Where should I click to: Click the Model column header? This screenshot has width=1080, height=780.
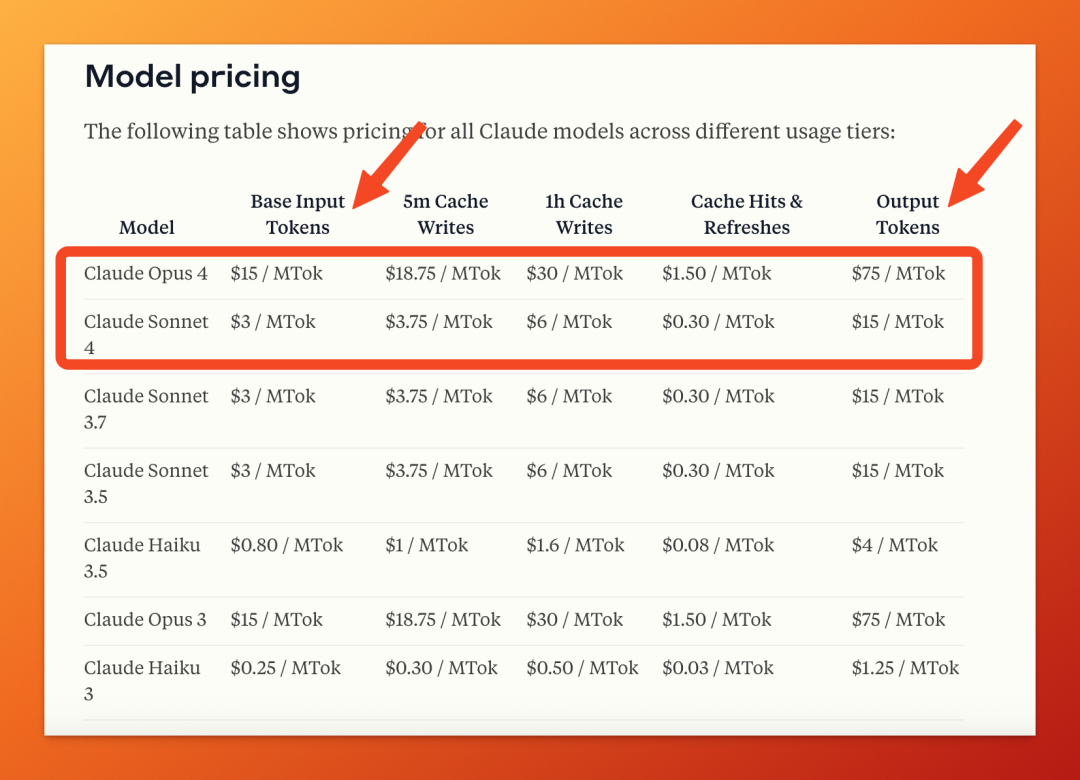[146, 227]
